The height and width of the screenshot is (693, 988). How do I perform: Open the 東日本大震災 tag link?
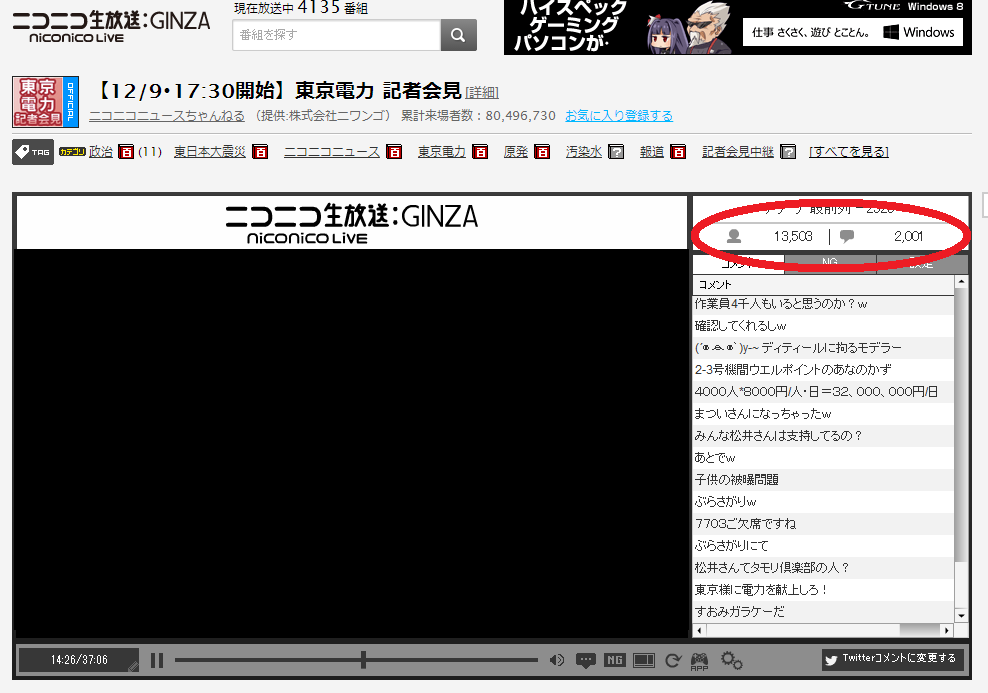click(210, 152)
